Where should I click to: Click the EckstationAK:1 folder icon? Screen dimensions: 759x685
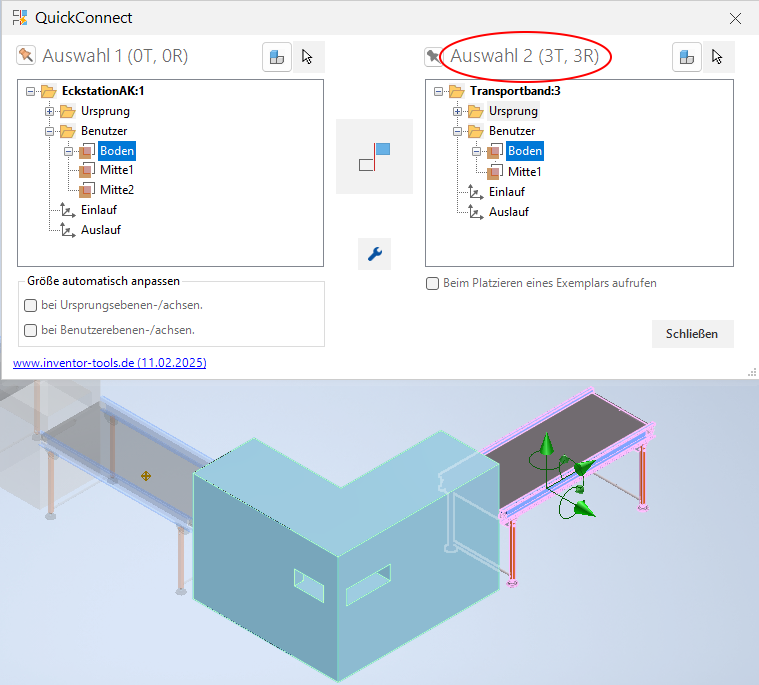pos(48,91)
